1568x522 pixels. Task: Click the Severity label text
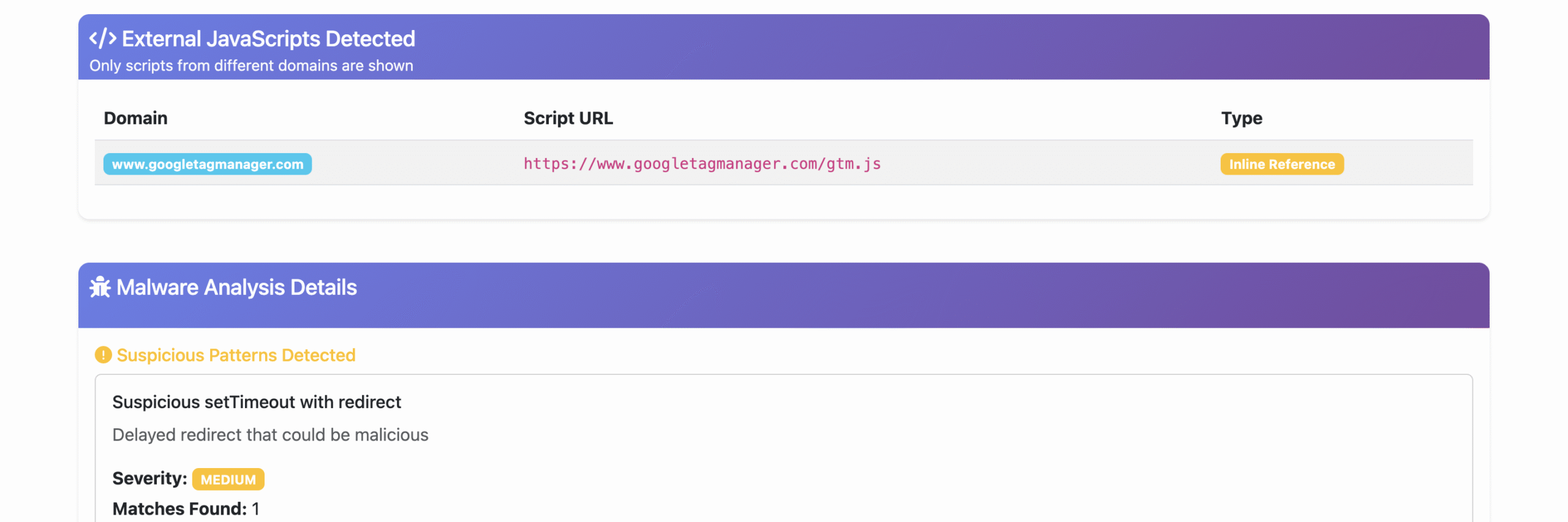(x=149, y=478)
